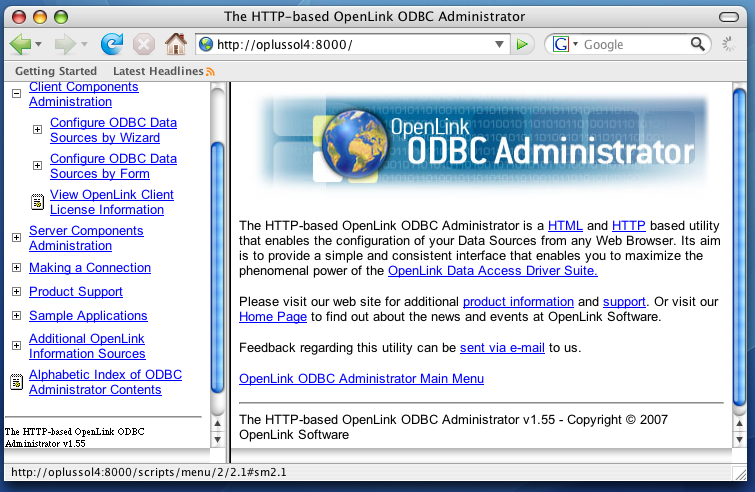The width and height of the screenshot is (755, 492).
Task: Open the Getting Started bookmark
Action: 56,71
